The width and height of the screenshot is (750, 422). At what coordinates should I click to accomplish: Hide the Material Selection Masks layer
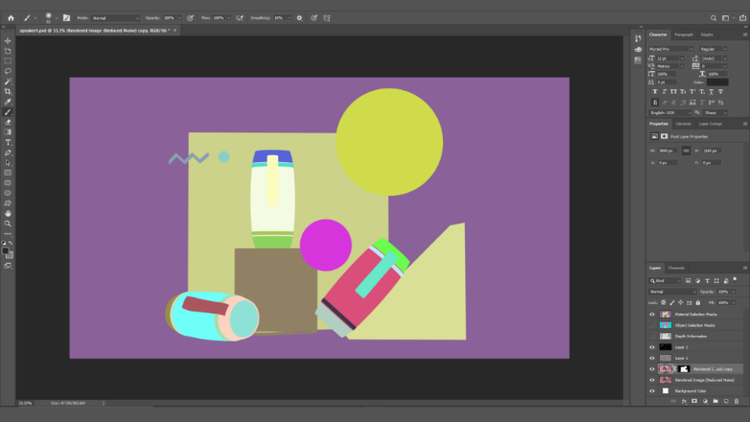(652, 314)
